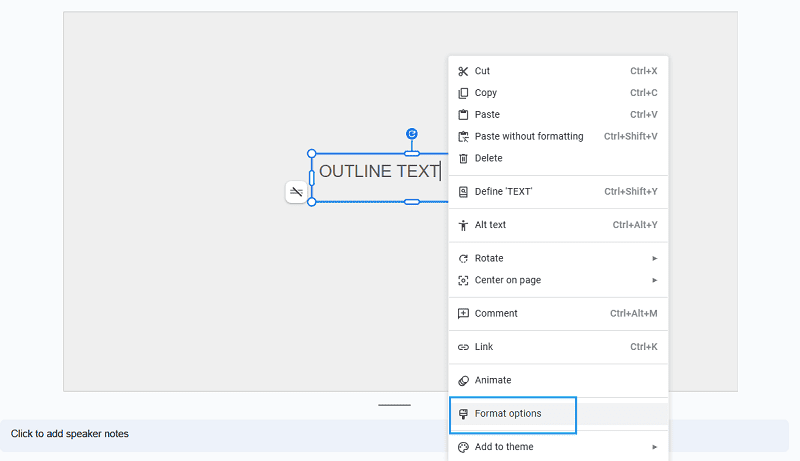Image resolution: width=800 pixels, height=461 pixels.
Task: Click the Ctrl+X shortcut label
Action: [643, 71]
